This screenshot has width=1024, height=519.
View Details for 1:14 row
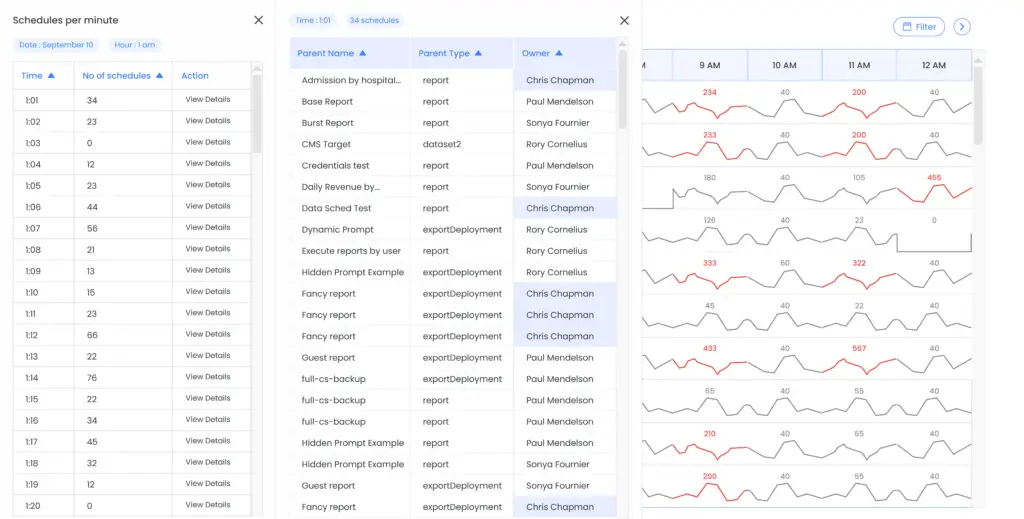click(x=208, y=377)
